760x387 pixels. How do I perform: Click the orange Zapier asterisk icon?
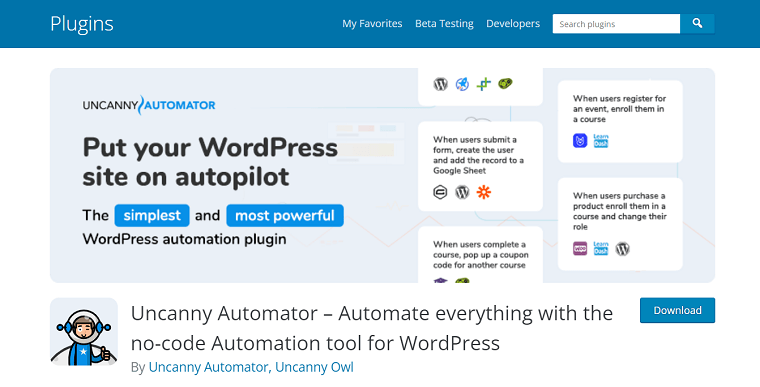click(484, 192)
